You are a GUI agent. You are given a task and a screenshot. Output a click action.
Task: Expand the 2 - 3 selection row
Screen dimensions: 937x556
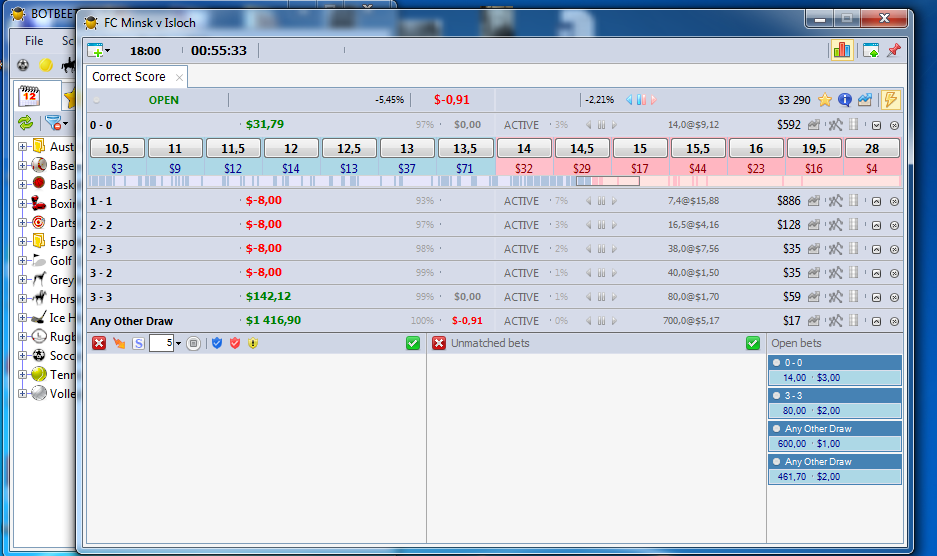(876, 249)
